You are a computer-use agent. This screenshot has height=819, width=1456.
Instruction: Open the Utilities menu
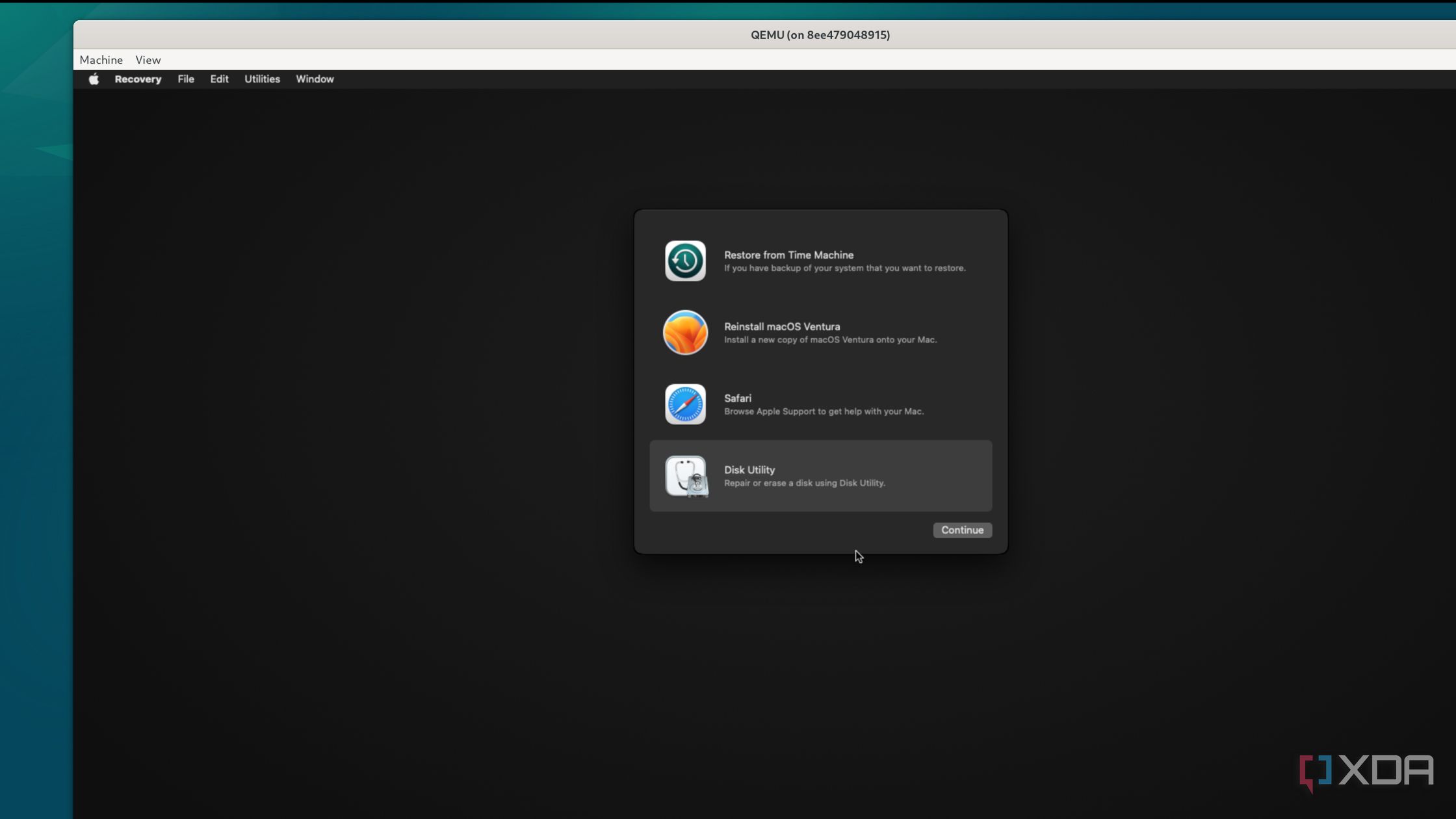[x=262, y=79]
